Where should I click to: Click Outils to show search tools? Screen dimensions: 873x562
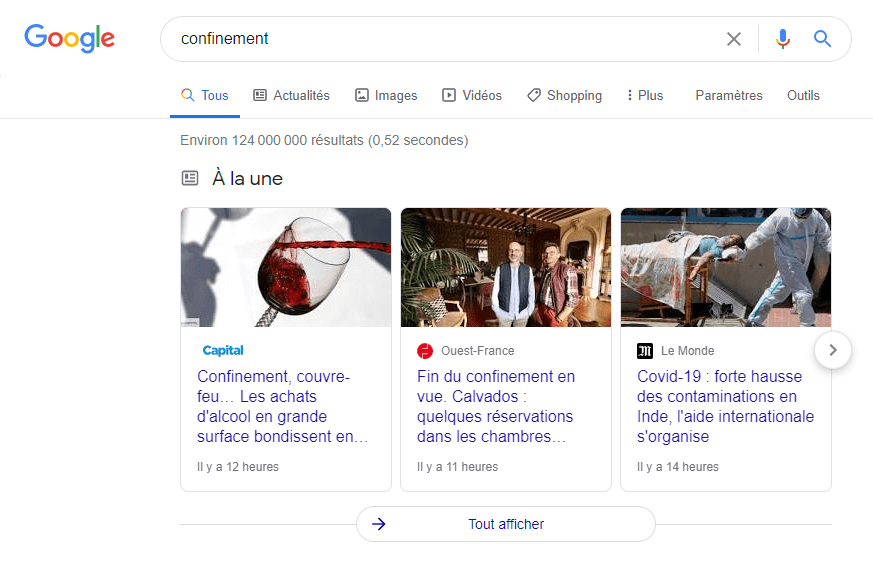click(x=803, y=95)
